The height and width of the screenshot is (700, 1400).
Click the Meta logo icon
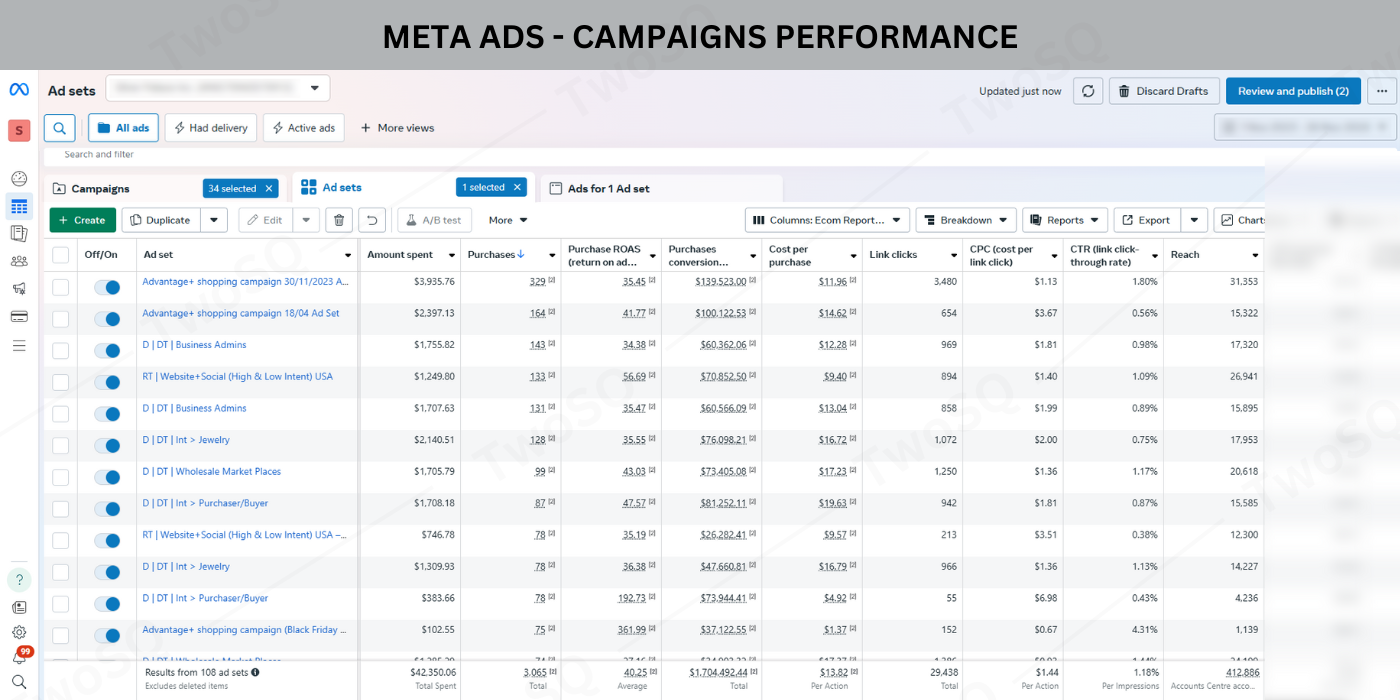click(19, 90)
